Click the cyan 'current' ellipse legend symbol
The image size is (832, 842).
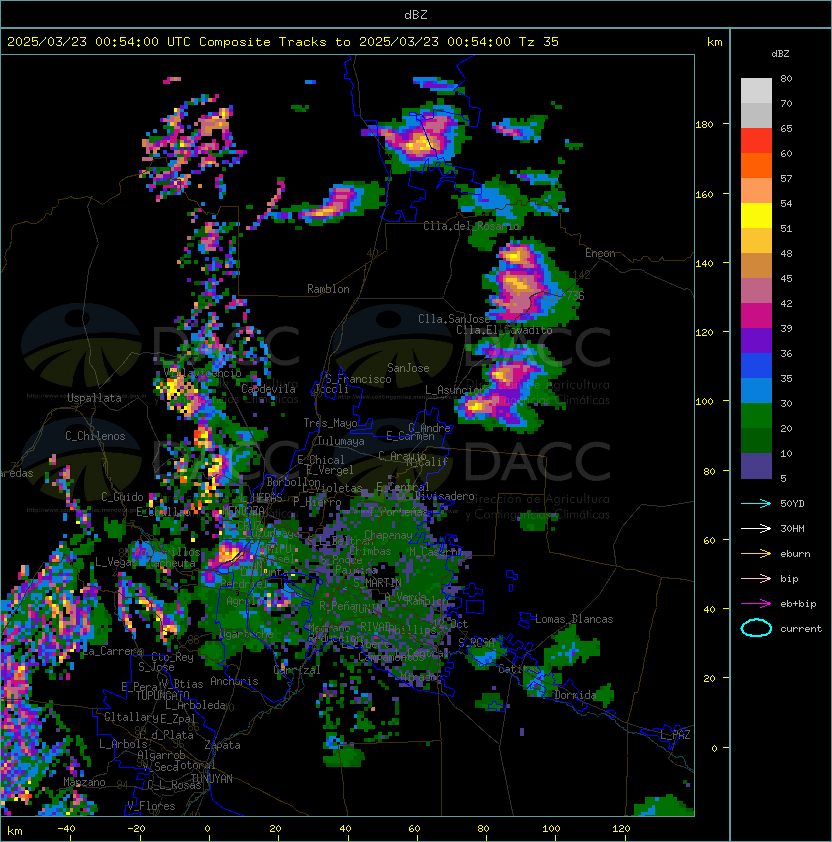coord(756,628)
